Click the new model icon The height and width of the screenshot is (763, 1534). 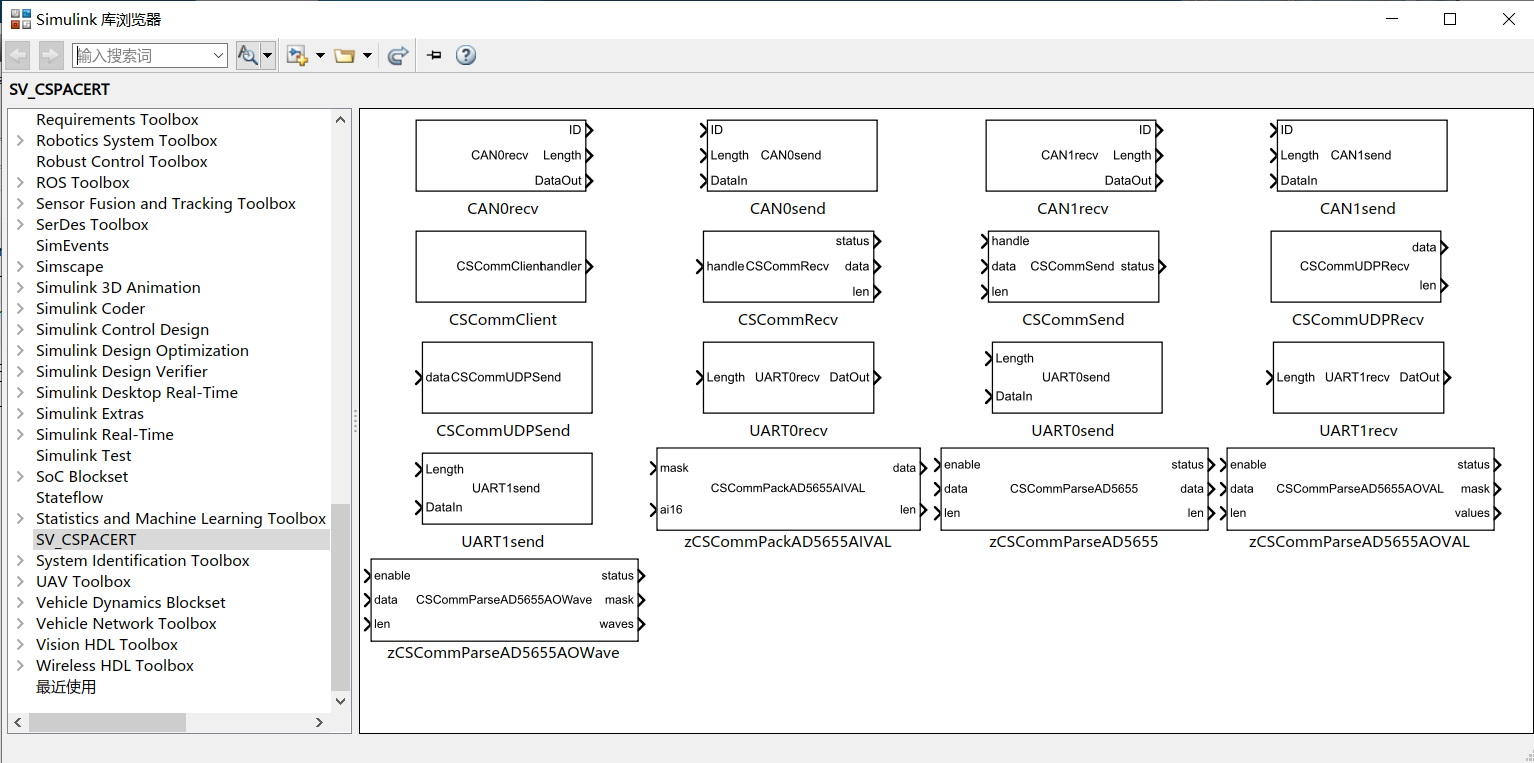point(297,55)
